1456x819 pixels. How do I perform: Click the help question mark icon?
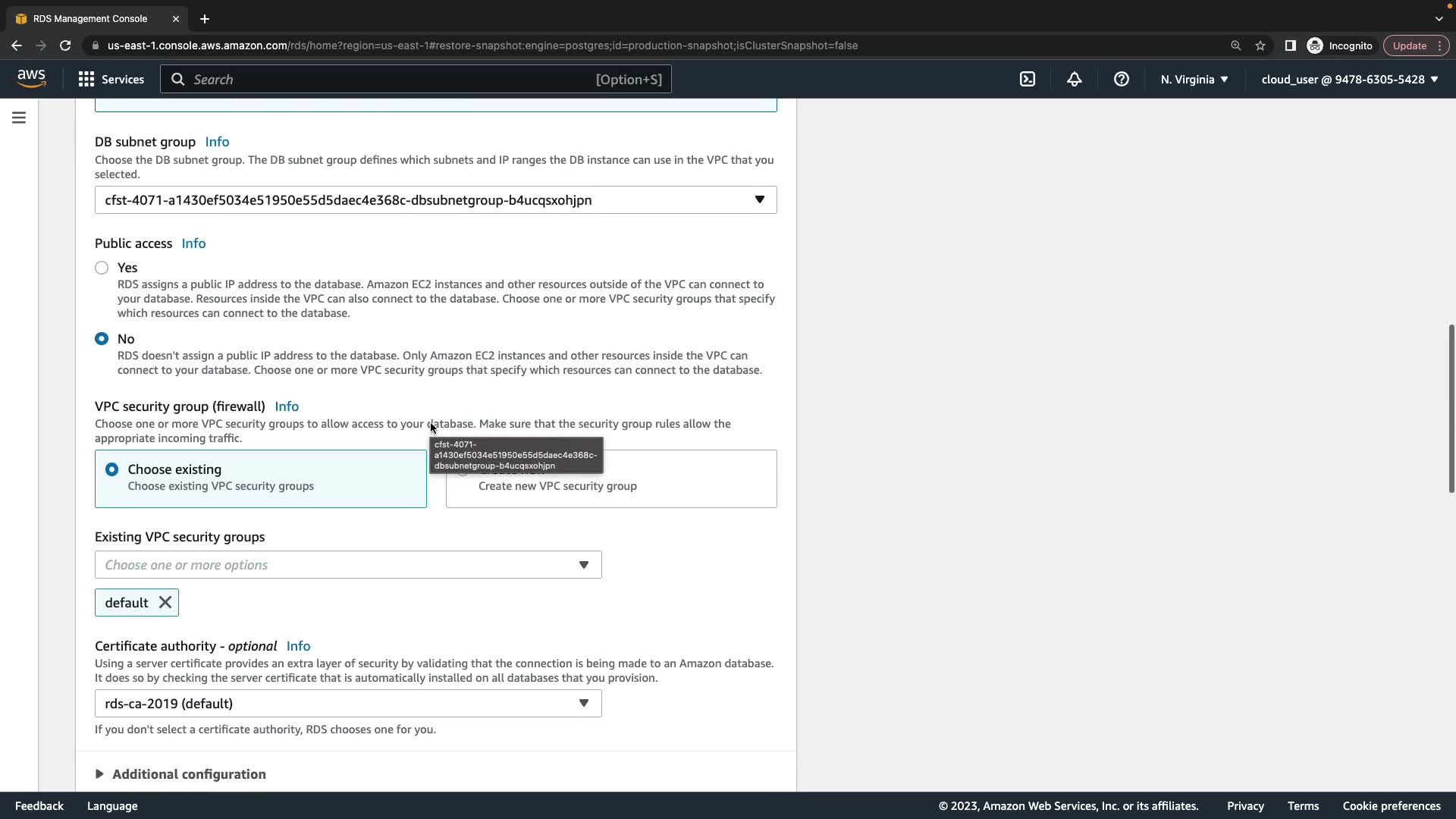1122,79
